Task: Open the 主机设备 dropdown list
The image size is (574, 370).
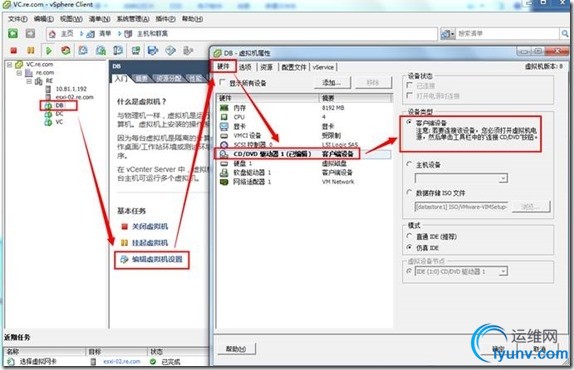Action: click(503, 179)
